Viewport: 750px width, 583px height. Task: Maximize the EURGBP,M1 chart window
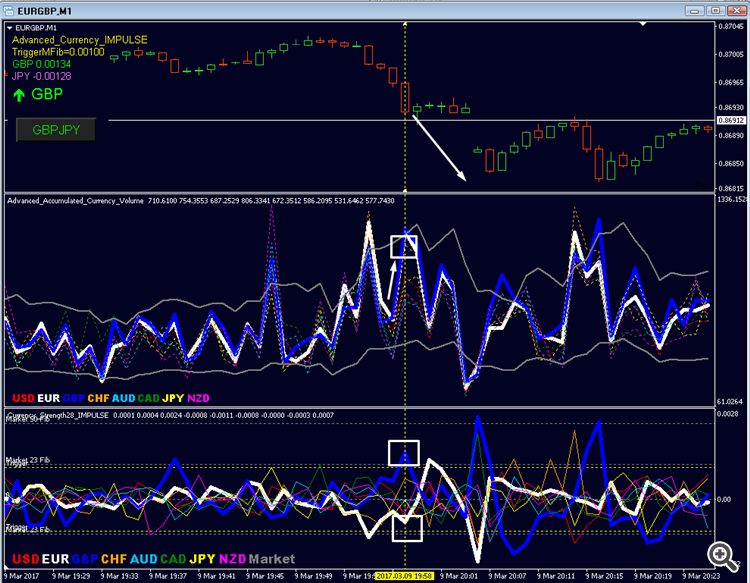(x=716, y=10)
